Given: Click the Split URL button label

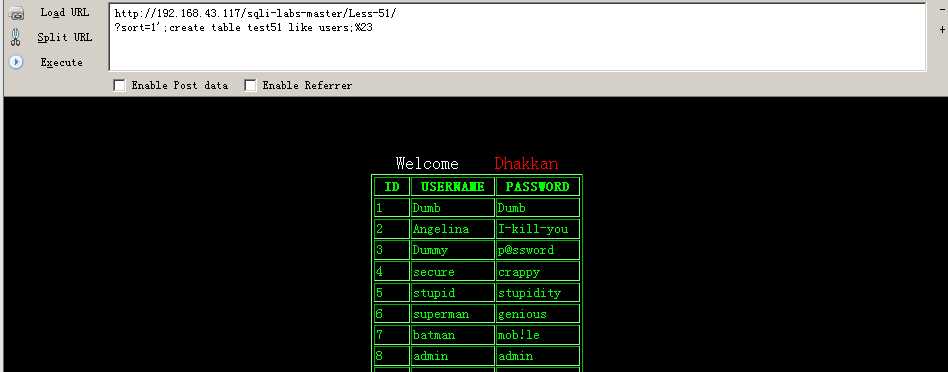Looking at the screenshot, I should click(65, 38).
